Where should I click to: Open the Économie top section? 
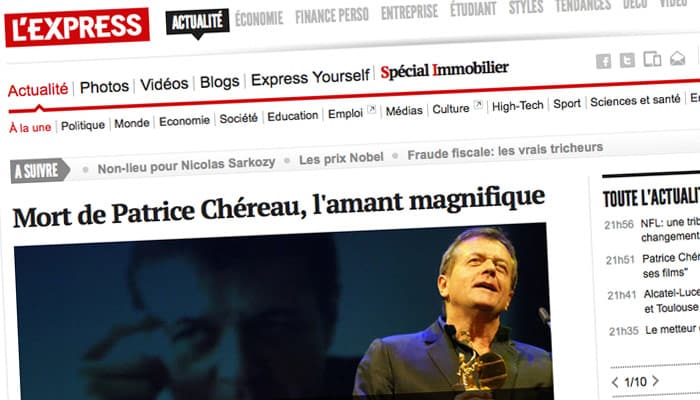[x=259, y=19]
